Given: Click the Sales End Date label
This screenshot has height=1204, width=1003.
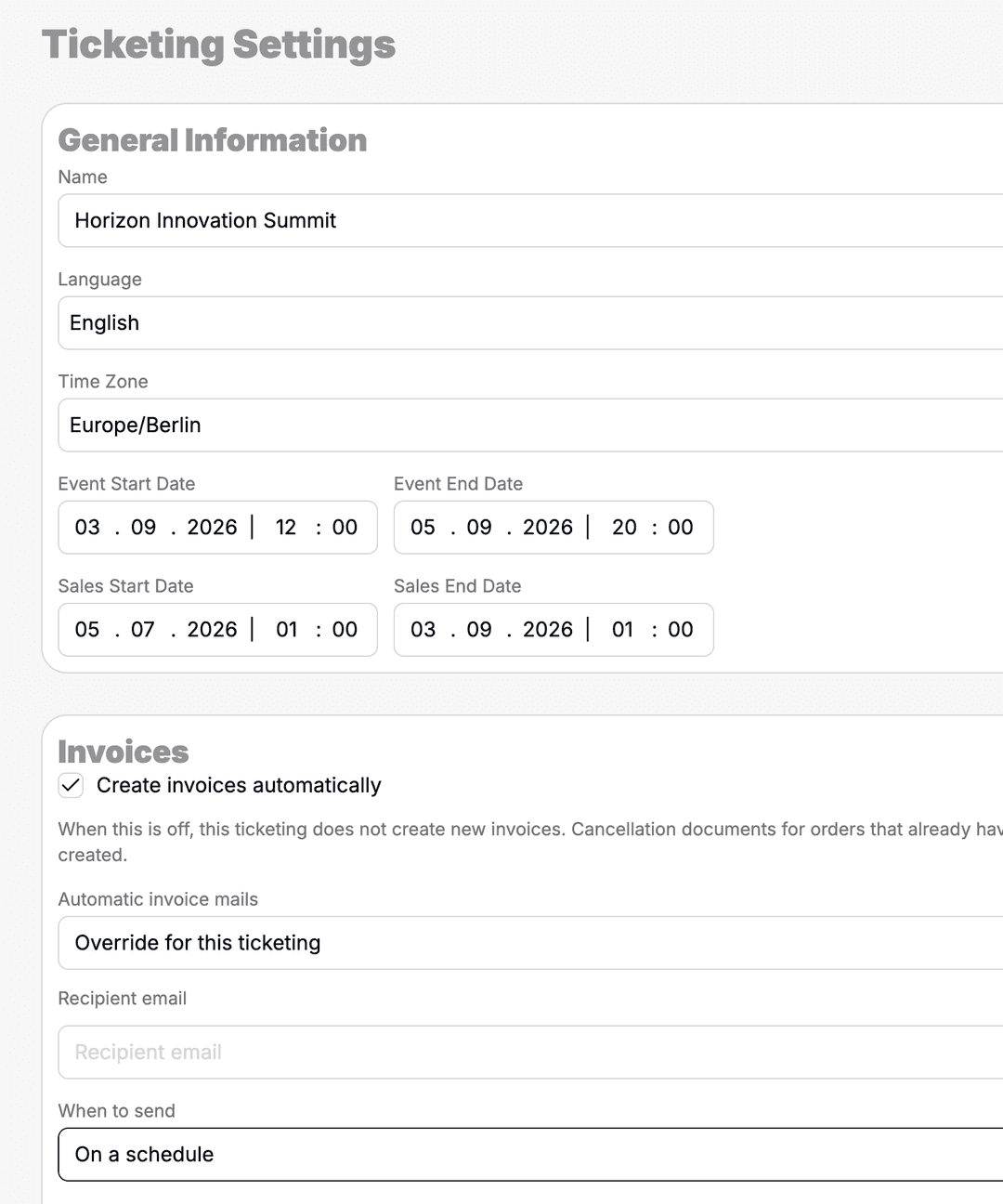Looking at the screenshot, I should (457, 586).
